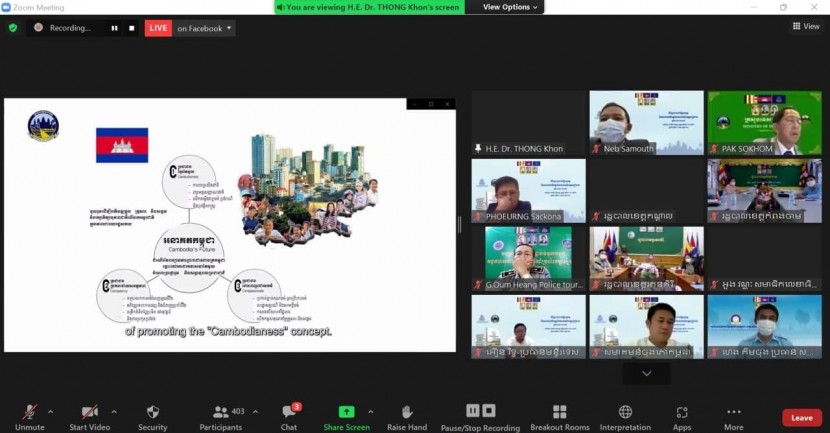Start Video camera toggle
This screenshot has height=433, width=830.
click(x=89, y=412)
